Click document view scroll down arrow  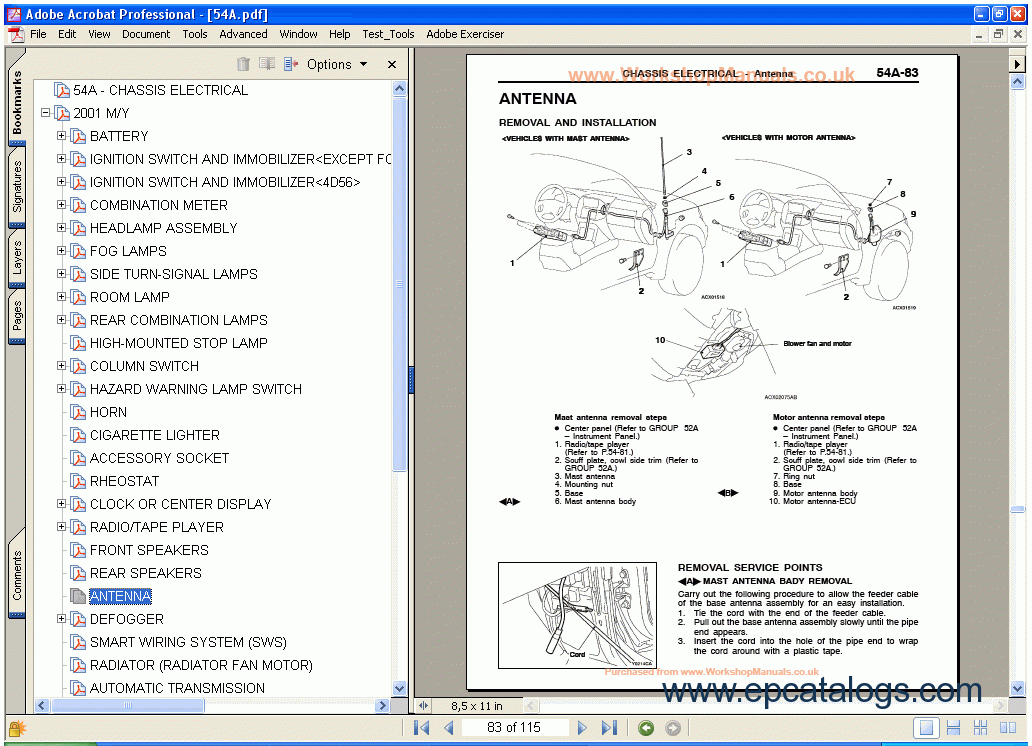point(1018,689)
